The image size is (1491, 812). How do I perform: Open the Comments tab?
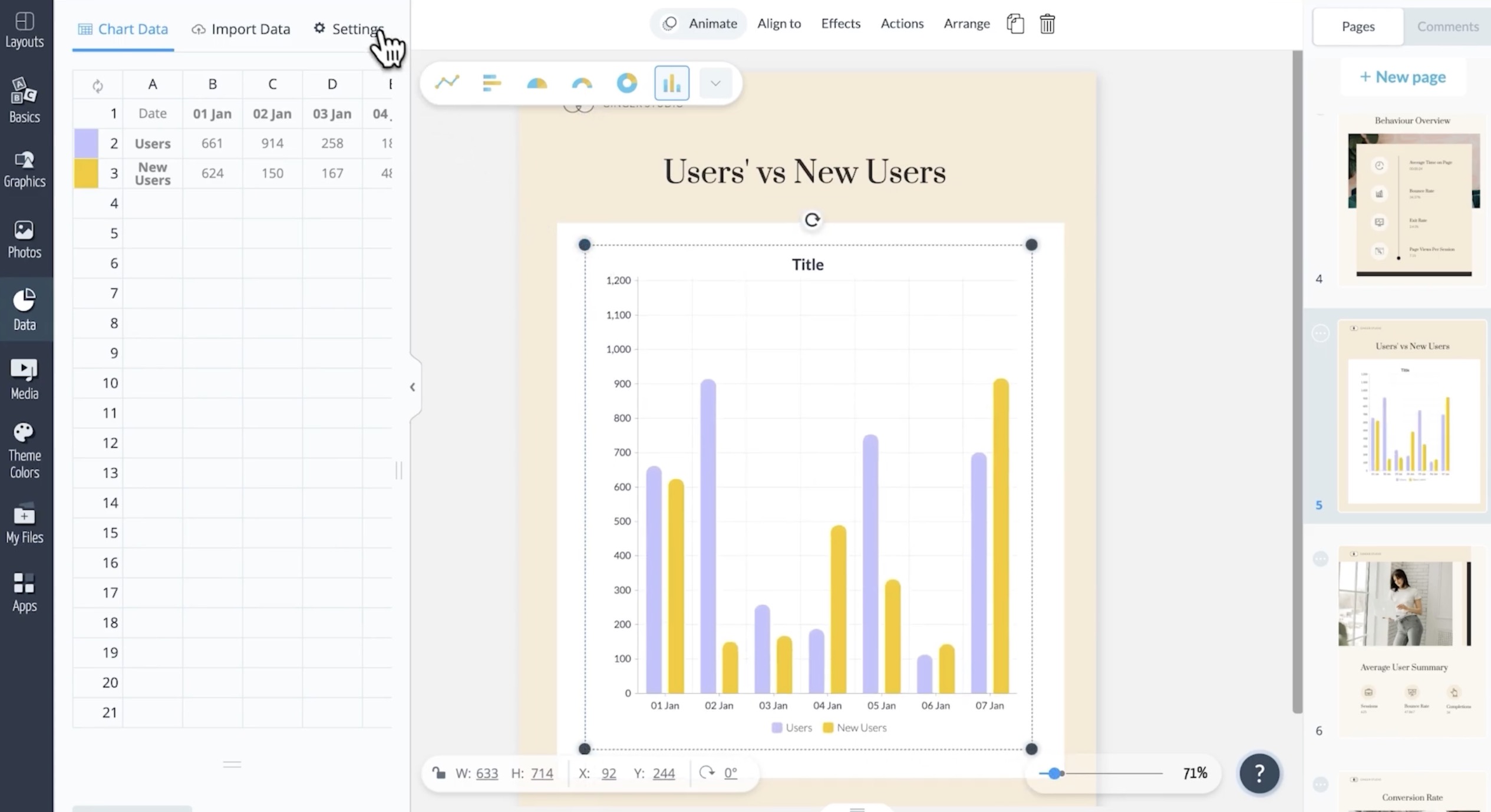click(x=1447, y=27)
